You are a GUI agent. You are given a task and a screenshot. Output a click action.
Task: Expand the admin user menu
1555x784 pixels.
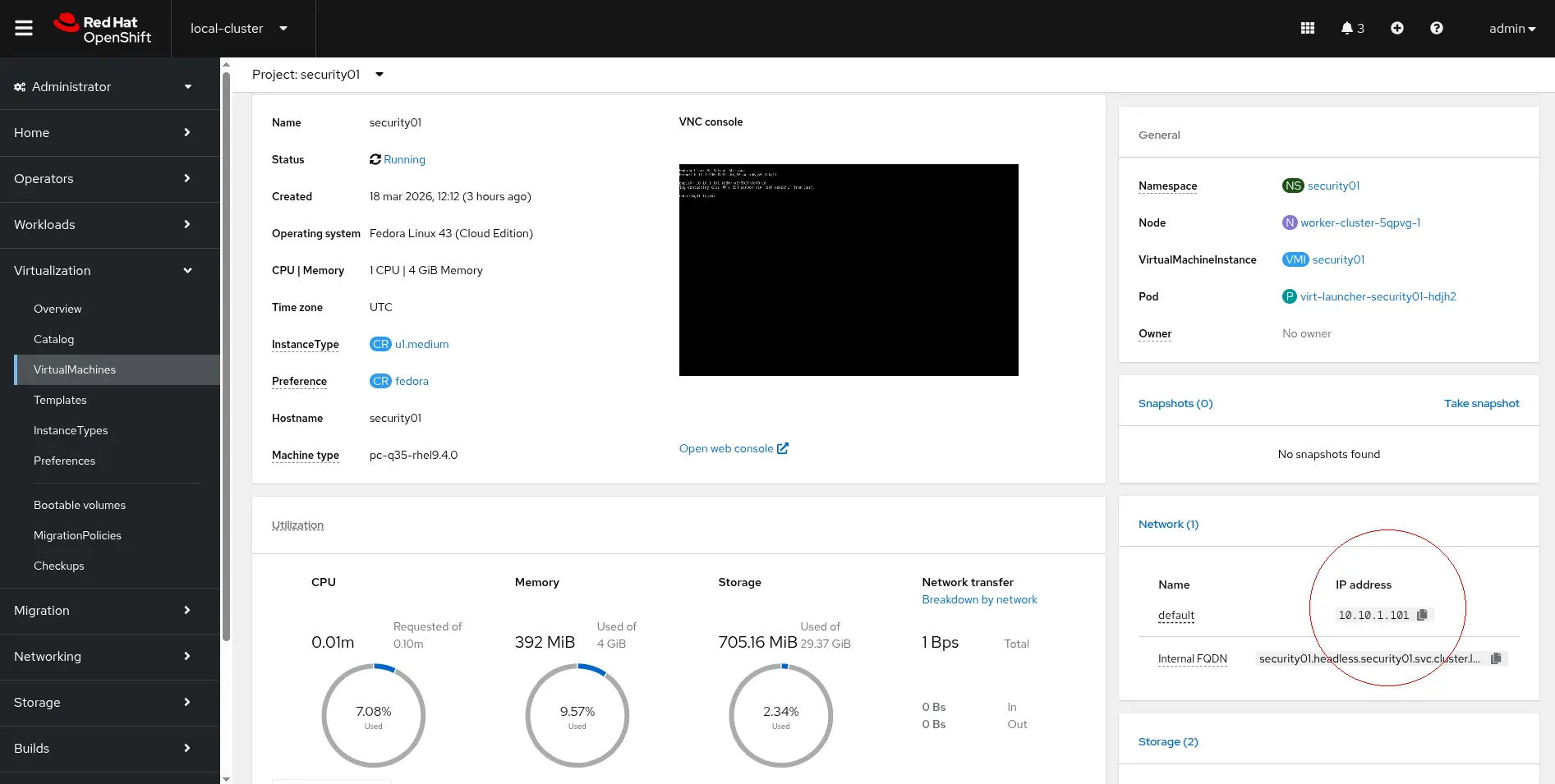click(1511, 29)
